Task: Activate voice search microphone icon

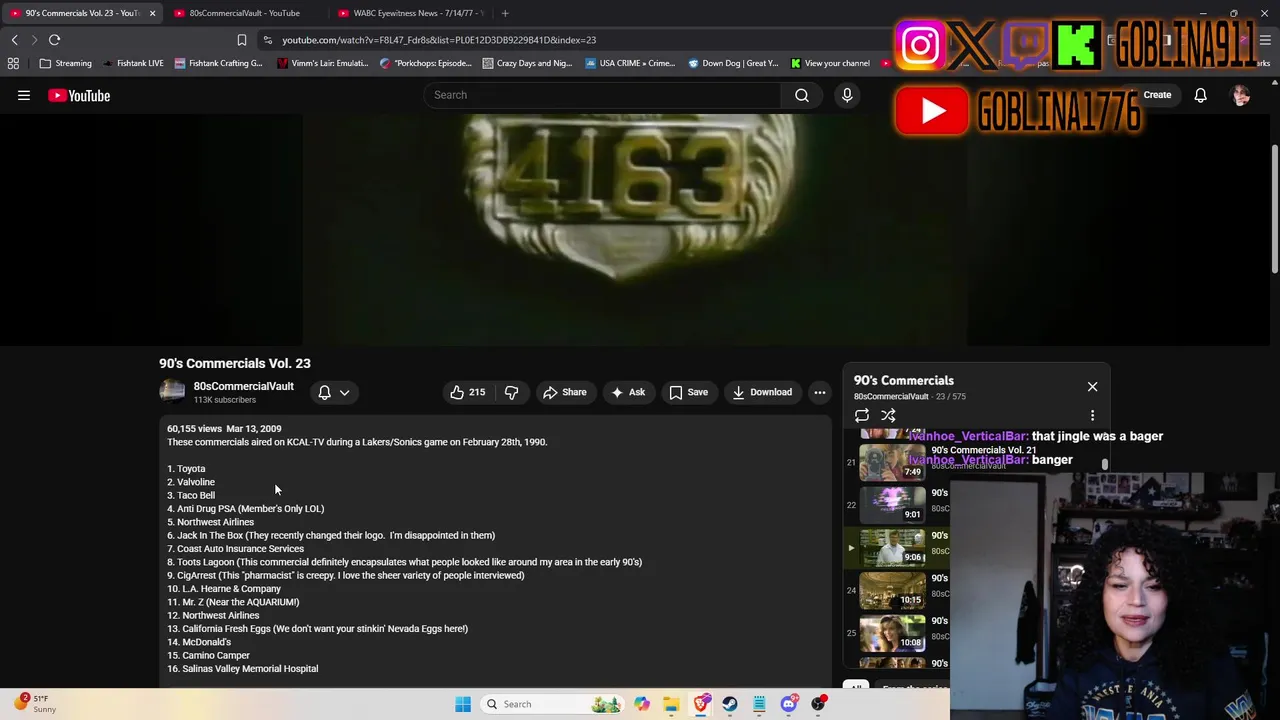Action: 847,95
